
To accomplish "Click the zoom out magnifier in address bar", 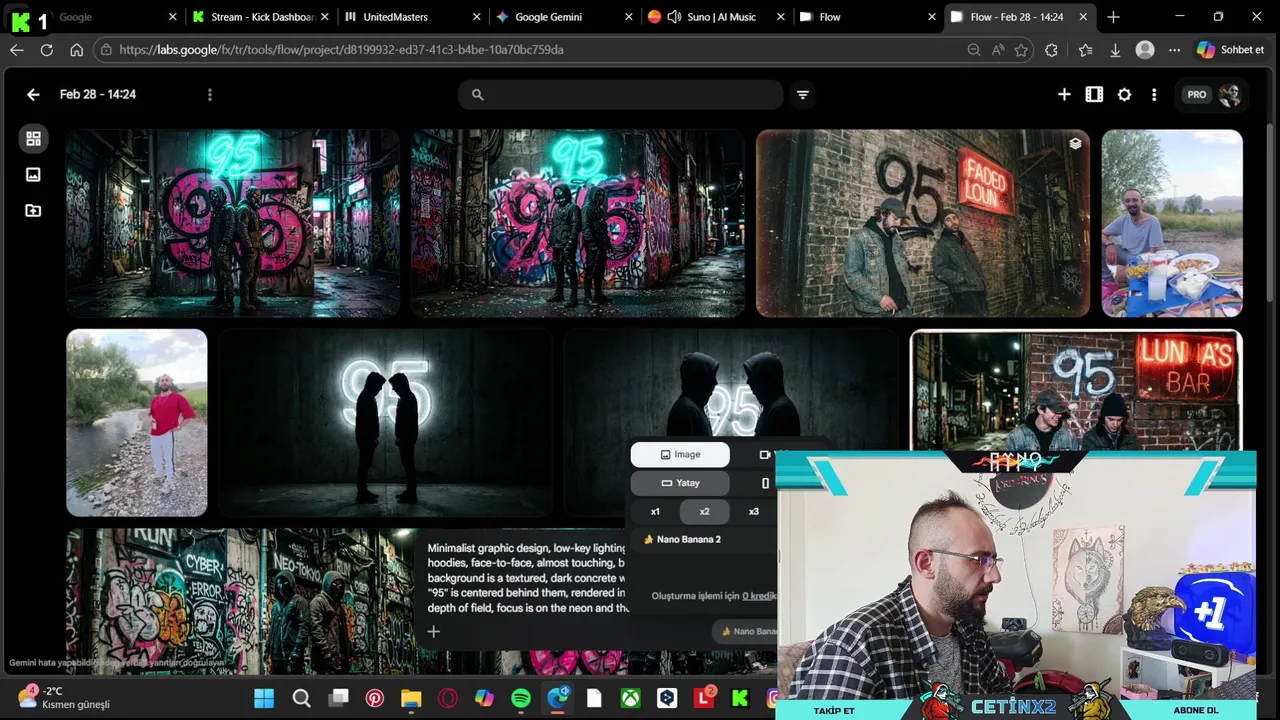I will (x=973, y=50).
